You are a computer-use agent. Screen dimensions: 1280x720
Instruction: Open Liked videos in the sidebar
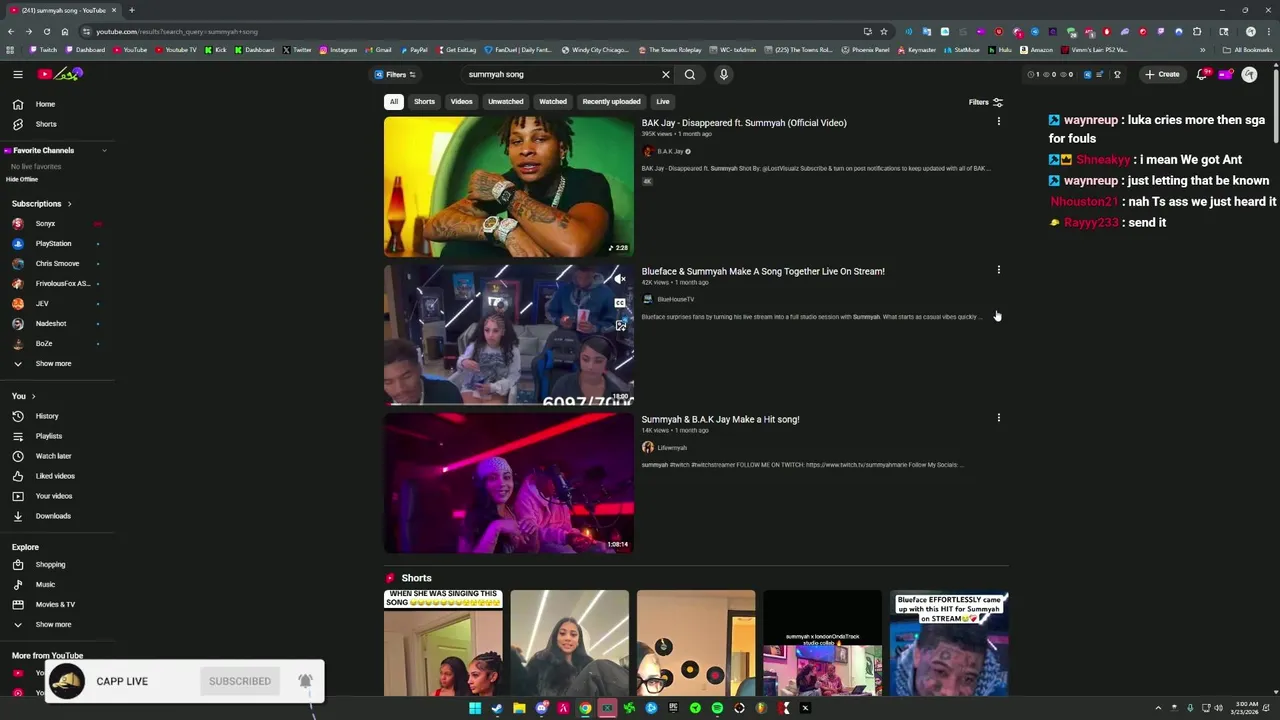coord(57,476)
